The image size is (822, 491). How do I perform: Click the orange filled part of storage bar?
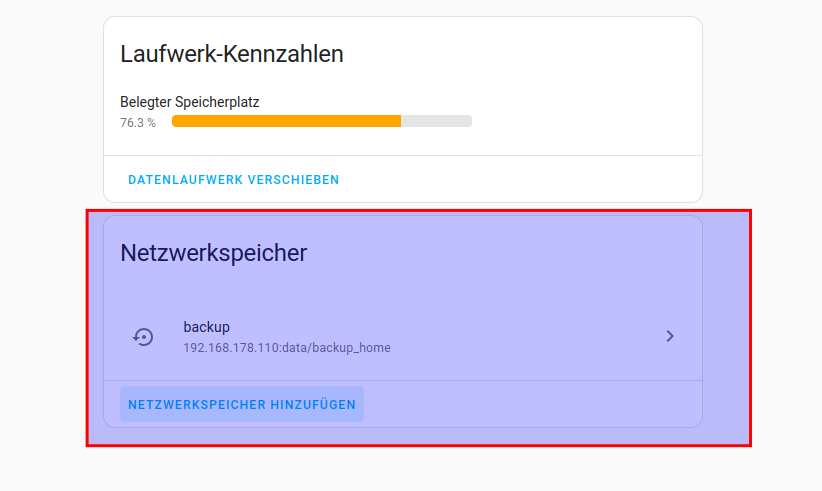coord(286,121)
